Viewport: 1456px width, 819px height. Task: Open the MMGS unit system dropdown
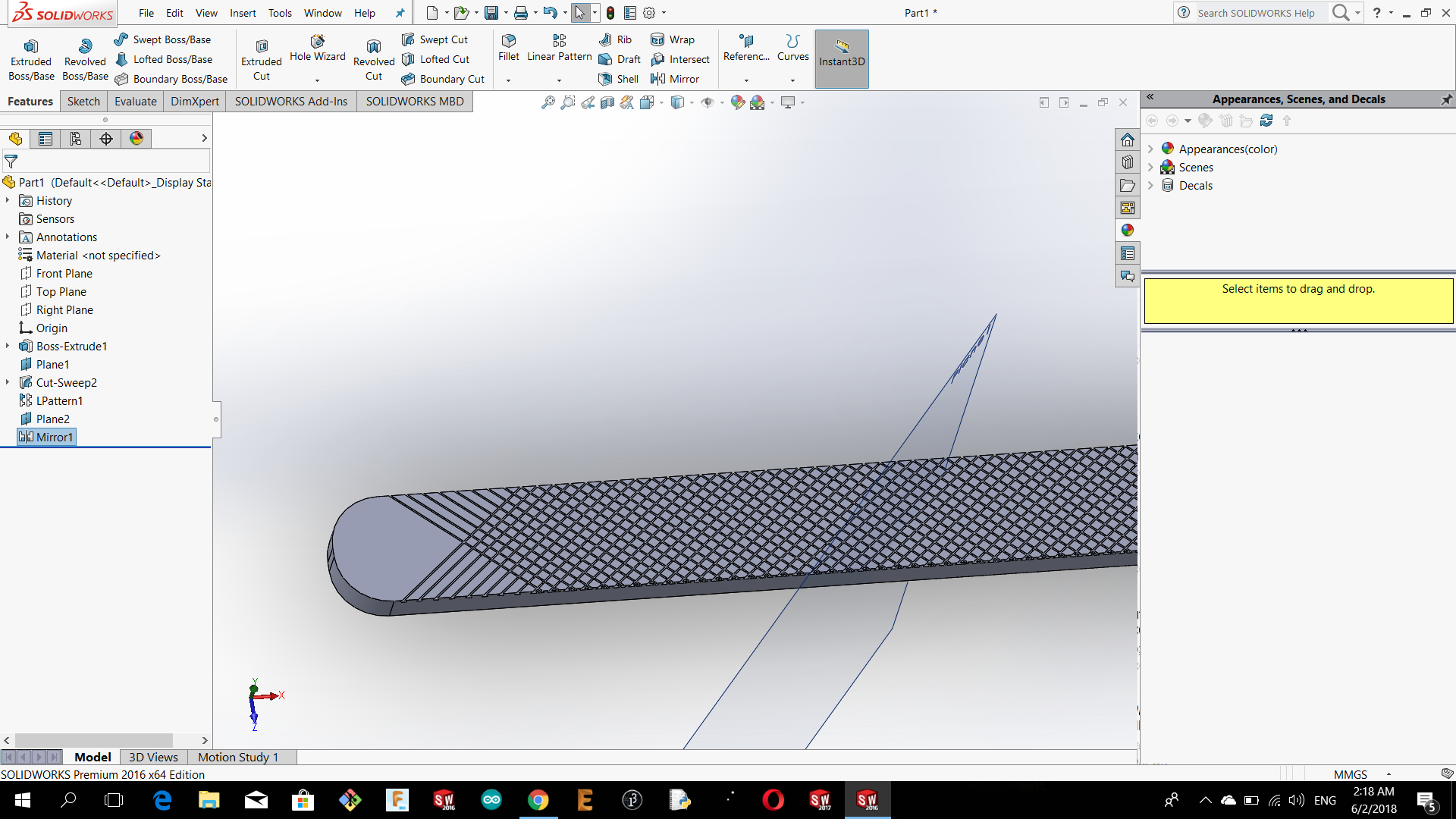coord(1389,774)
